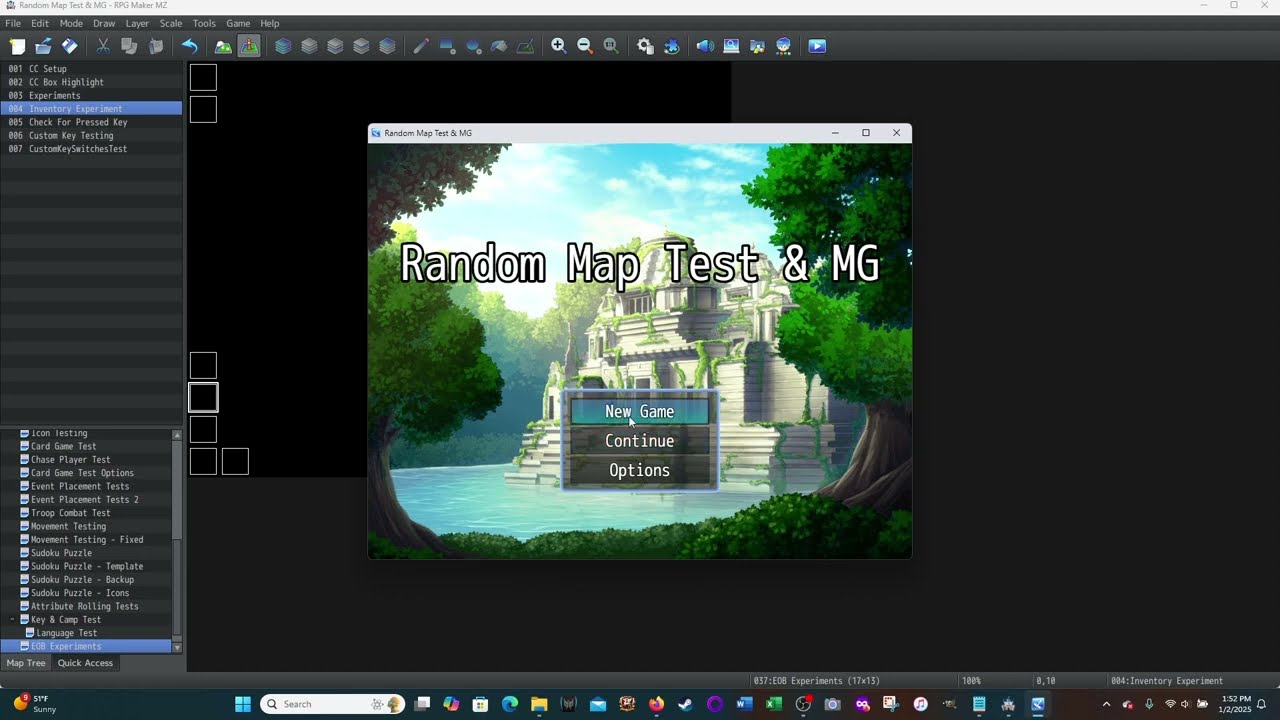Open the Mode menu

click(71, 23)
